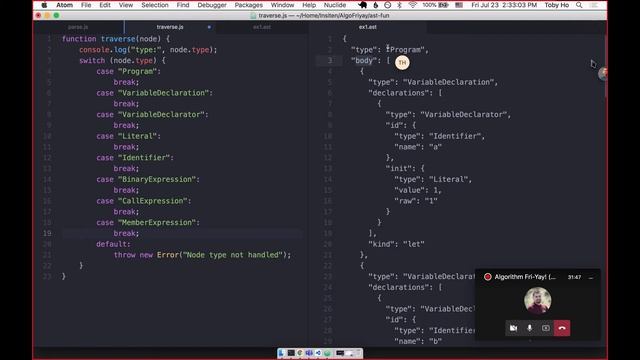Click the default: line in switch
Viewport: 640px width, 360px height.
coord(113,244)
